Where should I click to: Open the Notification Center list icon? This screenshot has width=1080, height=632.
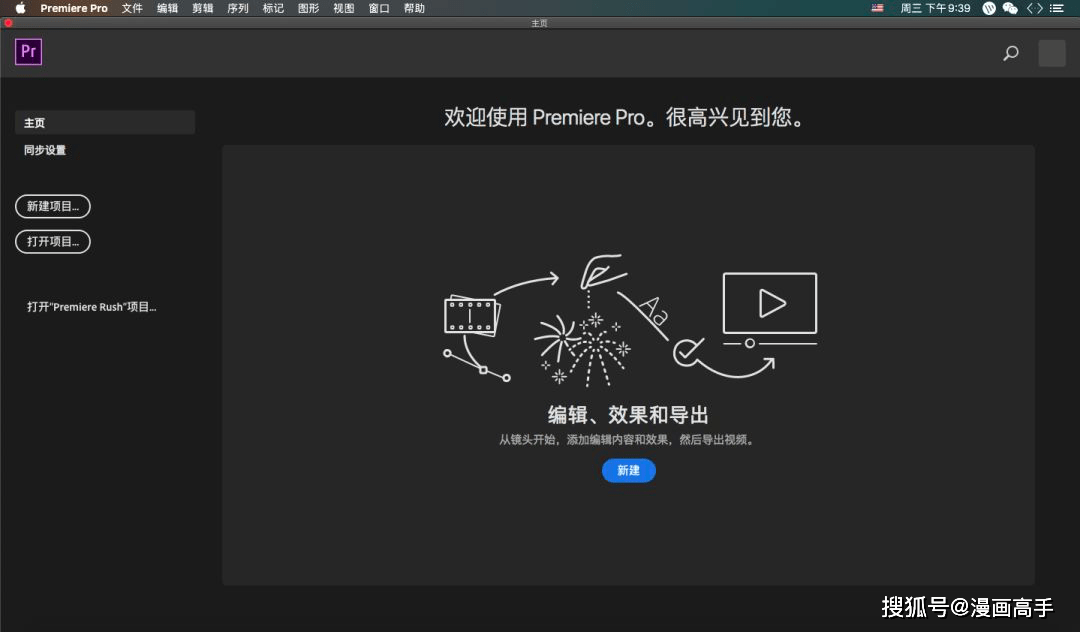(1057, 8)
